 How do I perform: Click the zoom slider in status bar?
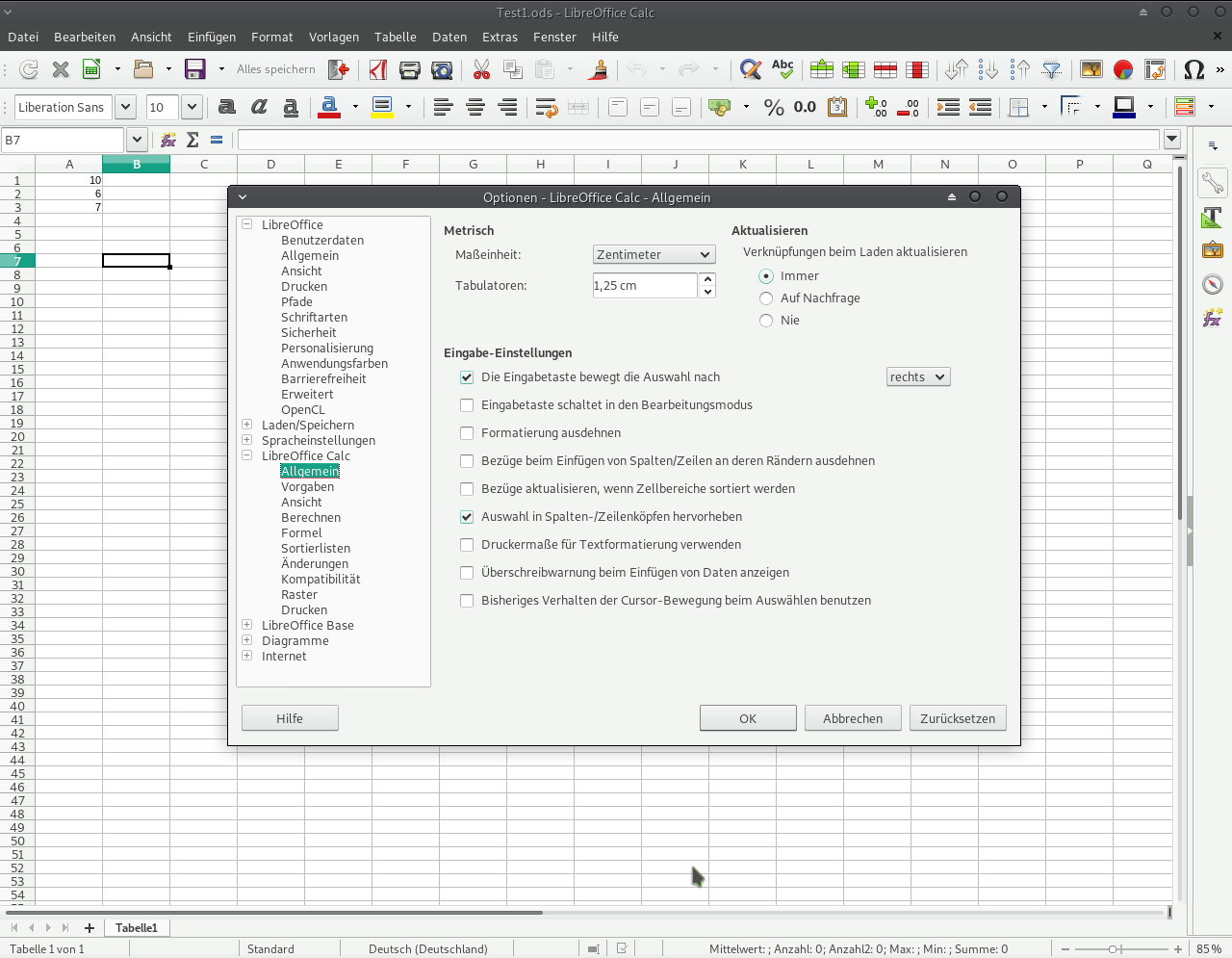[x=1114, y=949]
